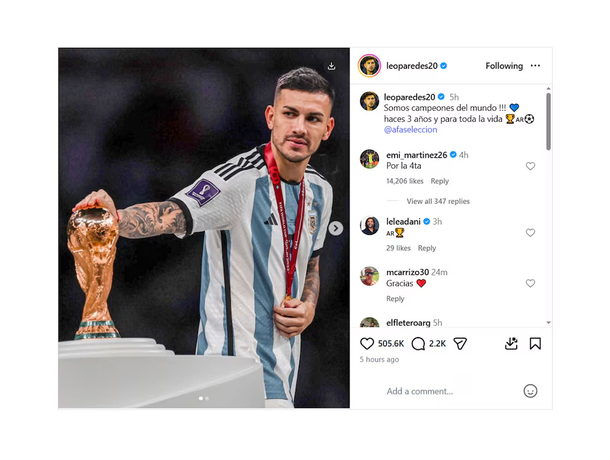The height and width of the screenshot is (460, 610).
Task: Like the post with heart icon
Action: tap(366, 344)
